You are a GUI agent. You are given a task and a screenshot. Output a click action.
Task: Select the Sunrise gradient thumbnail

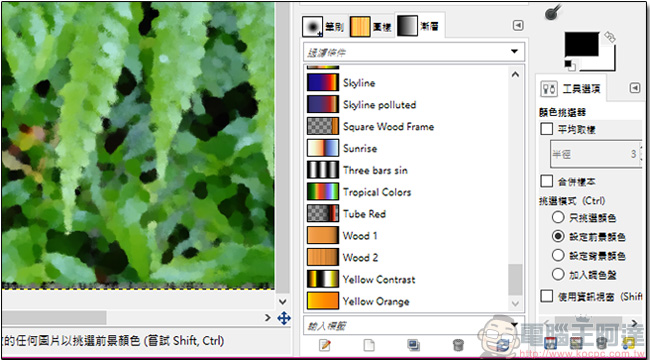click(x=323, y=148)
